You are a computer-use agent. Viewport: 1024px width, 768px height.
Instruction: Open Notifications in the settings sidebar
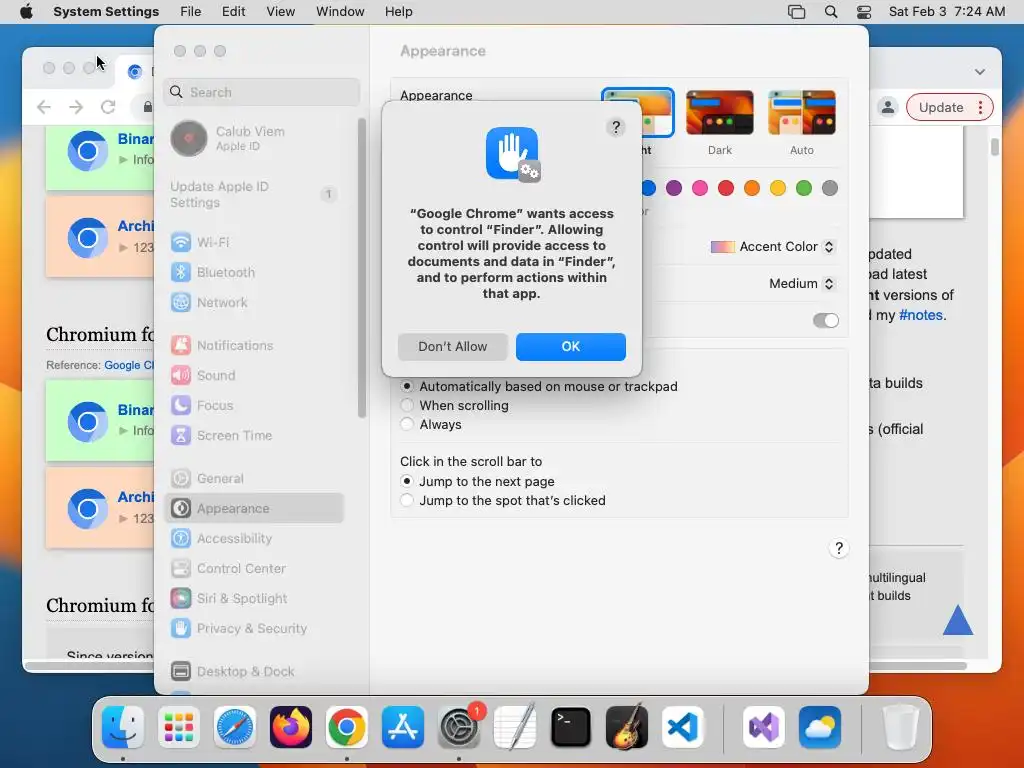tap(255, 345)
